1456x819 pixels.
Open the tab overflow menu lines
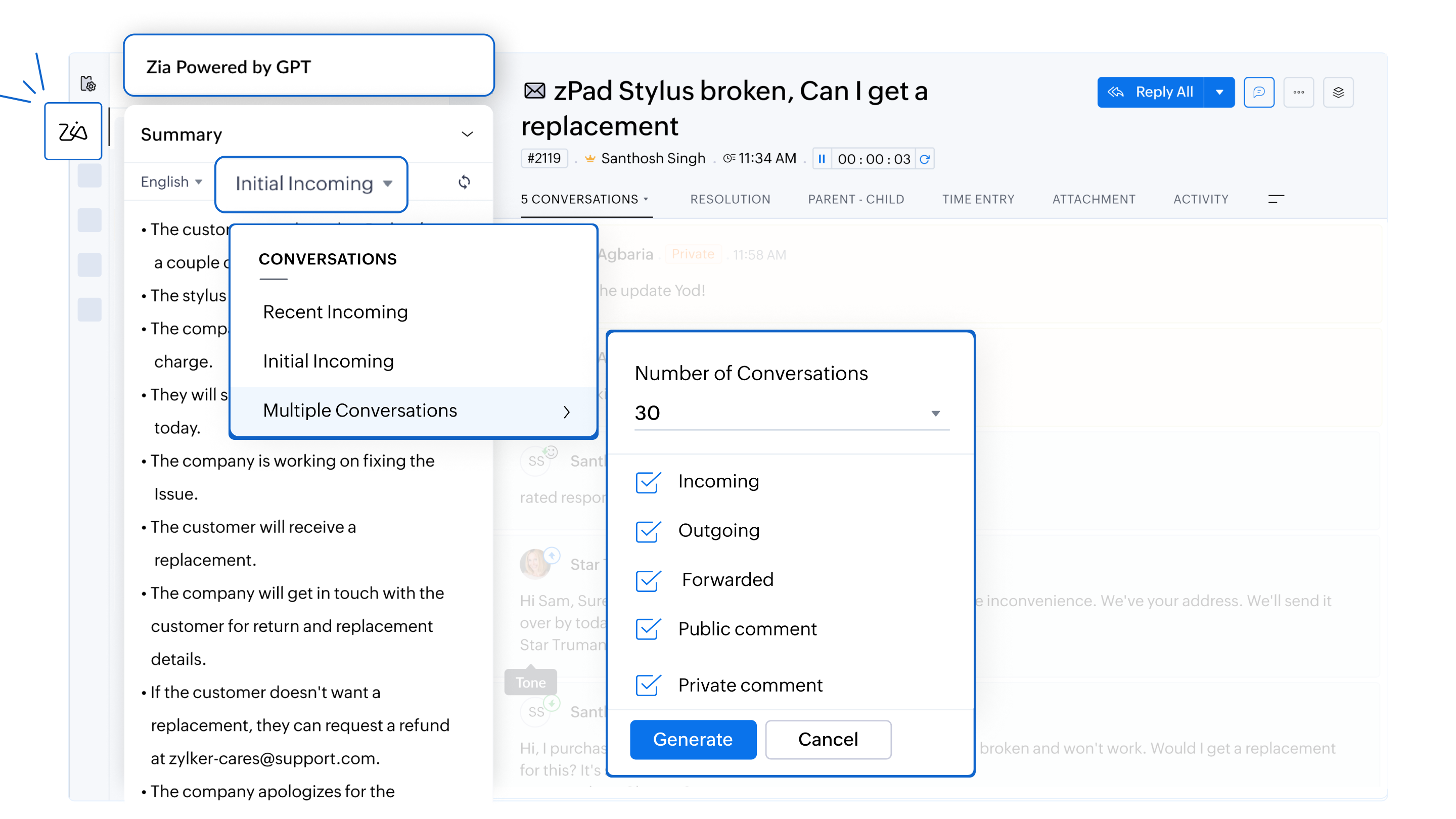point(1276,199)
